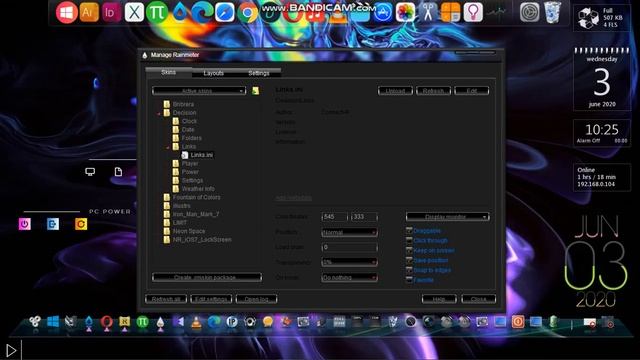Click Create .rmskin package button
Viewport: 640px width, 360px height.
point(207,277)
